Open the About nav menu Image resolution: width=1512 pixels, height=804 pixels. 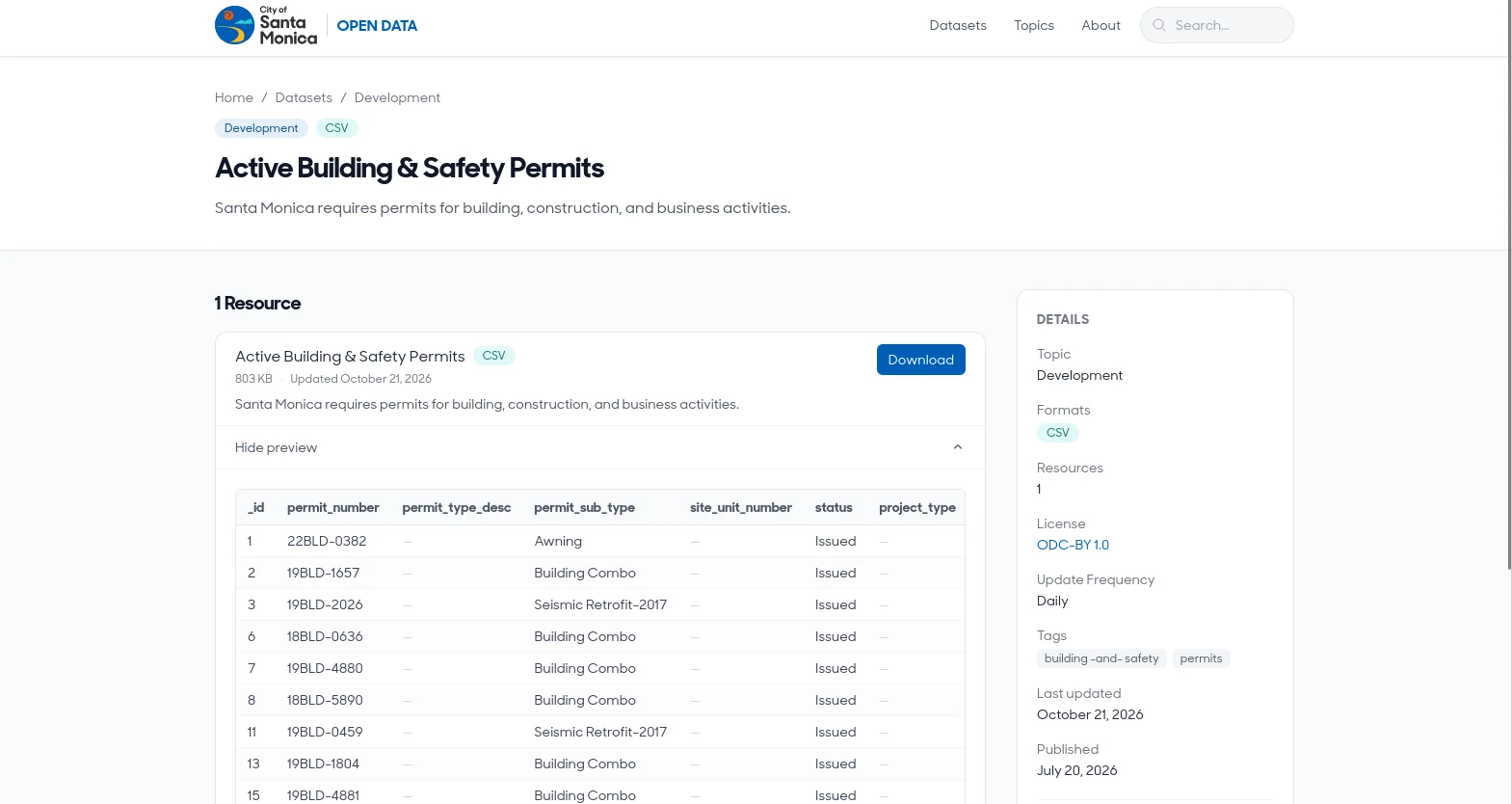coord(1101,25)
